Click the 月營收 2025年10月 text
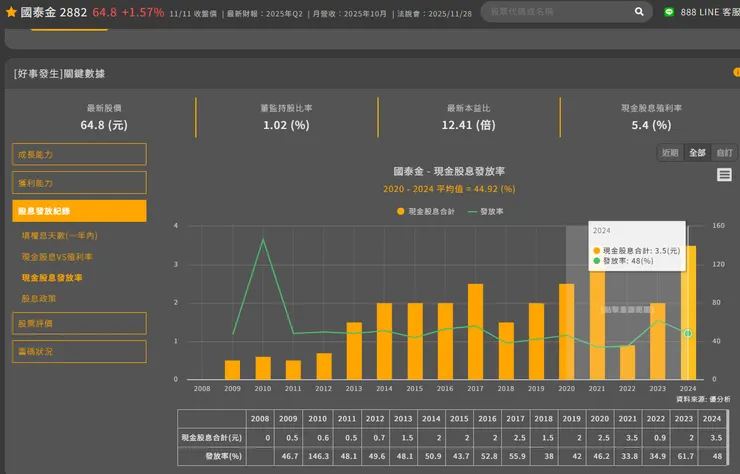 pos(350,14)
